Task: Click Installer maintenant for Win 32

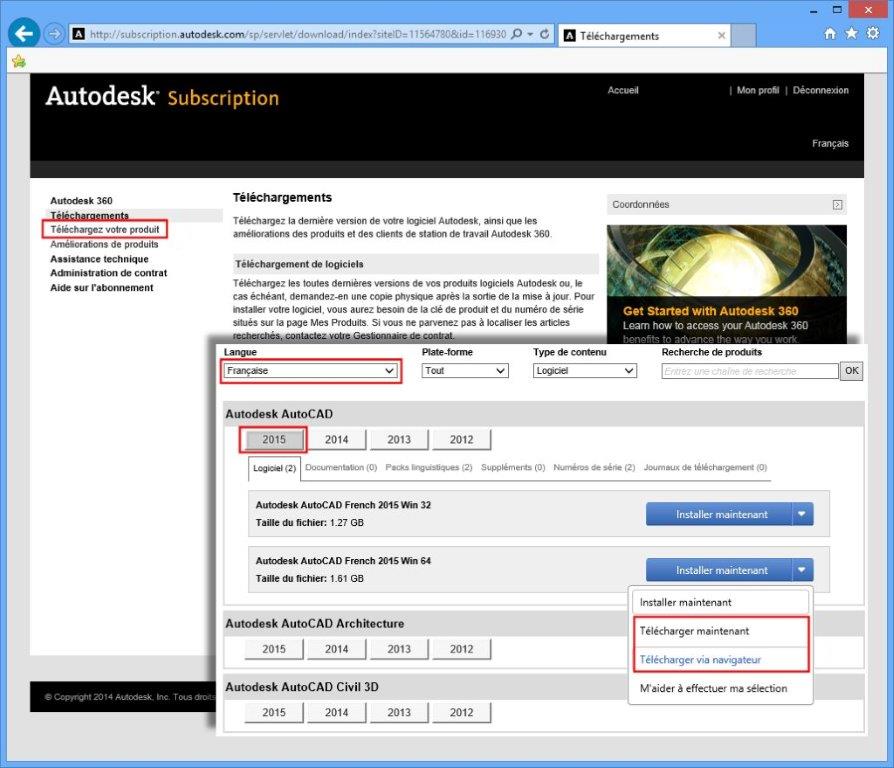Action: pos(719,514)
